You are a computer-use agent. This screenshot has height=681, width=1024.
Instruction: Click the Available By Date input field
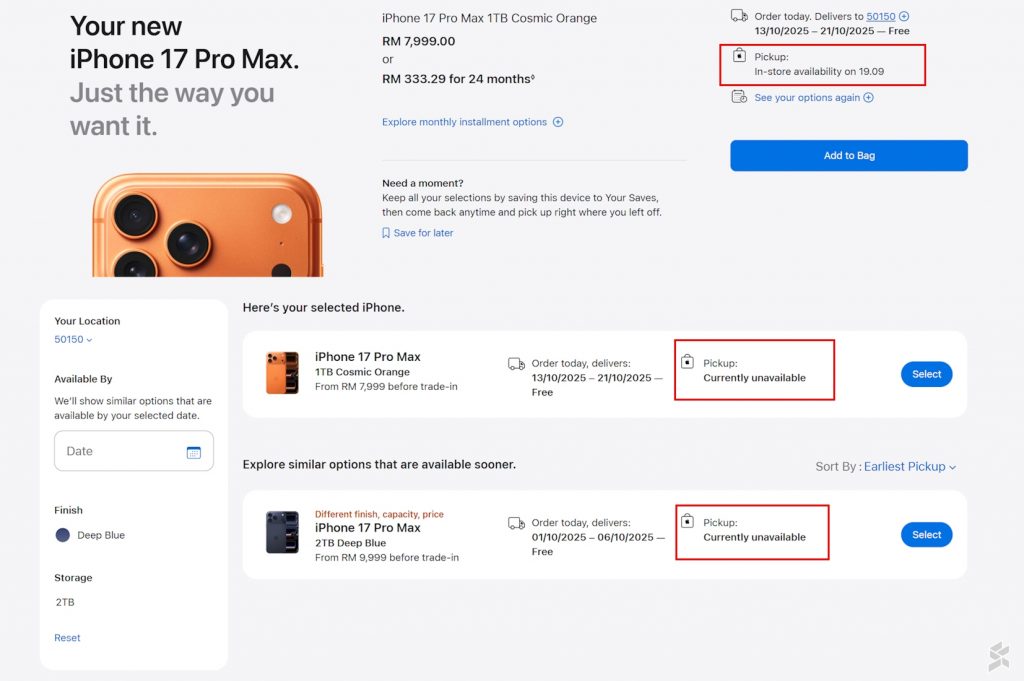[120, 452]
